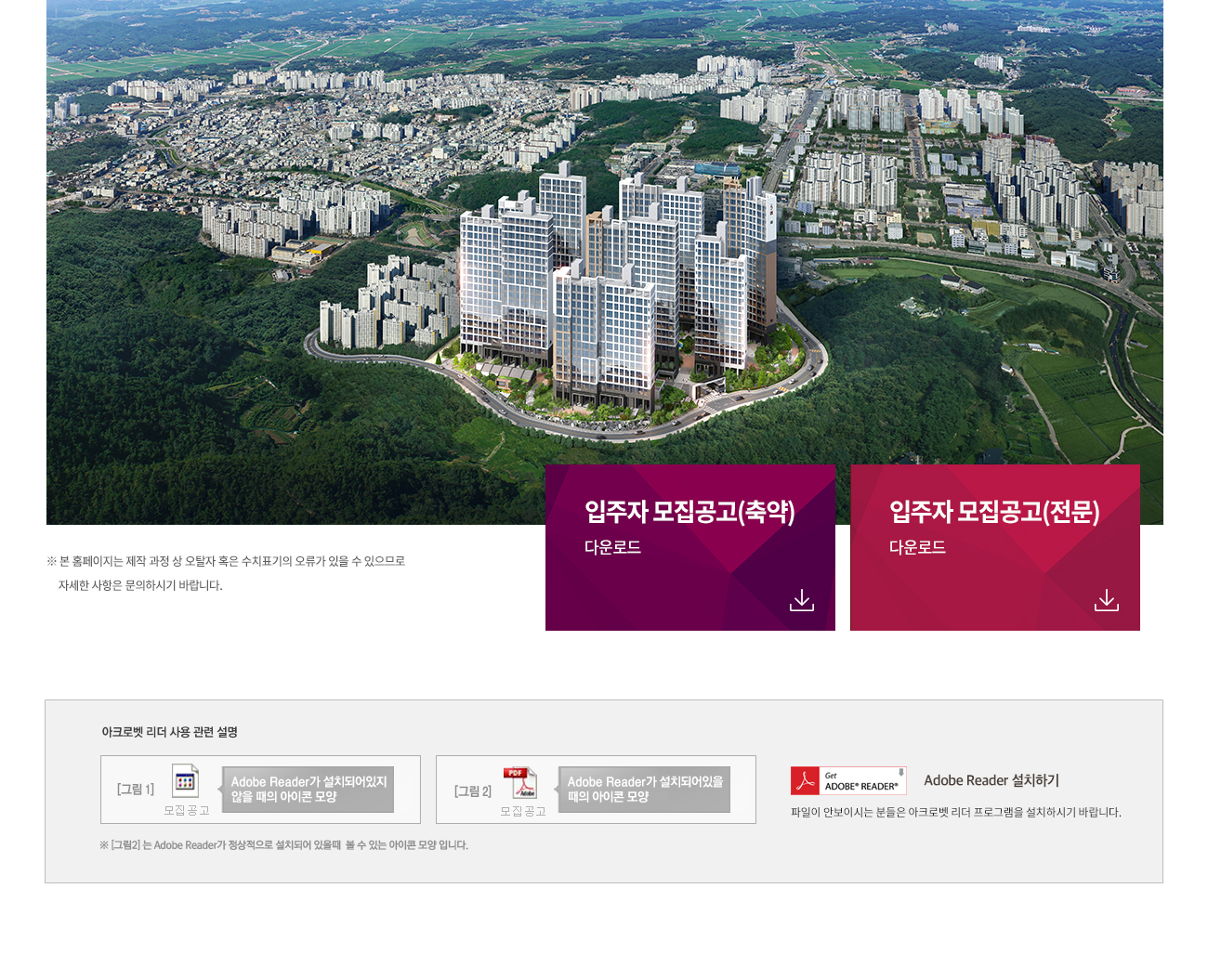
Task: Click the 파일이 안보이시는 분들 instruction text
Action: (x=956, y=812)
